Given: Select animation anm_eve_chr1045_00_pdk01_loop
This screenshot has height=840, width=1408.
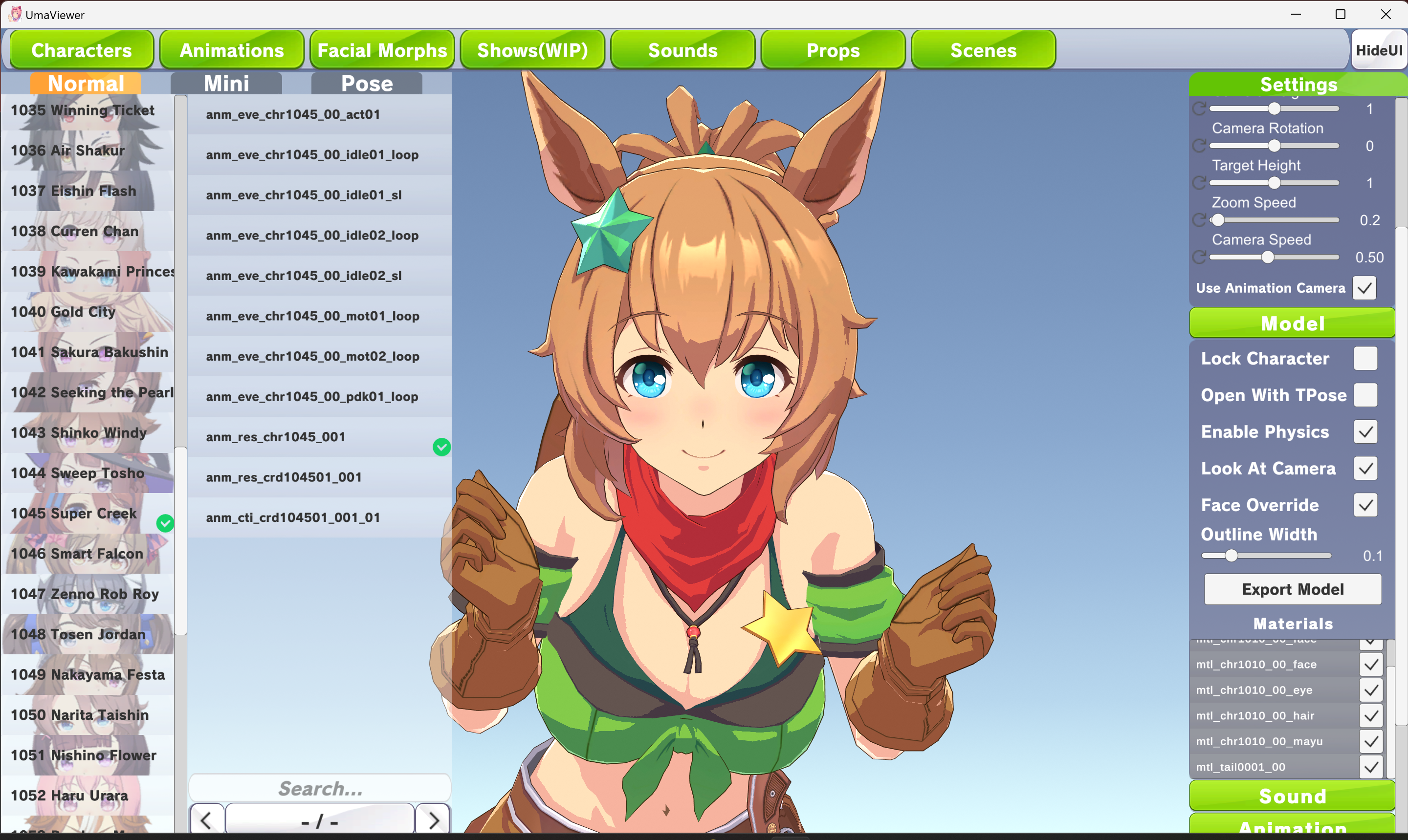Looking at the screenshot, I should (319, 396).
